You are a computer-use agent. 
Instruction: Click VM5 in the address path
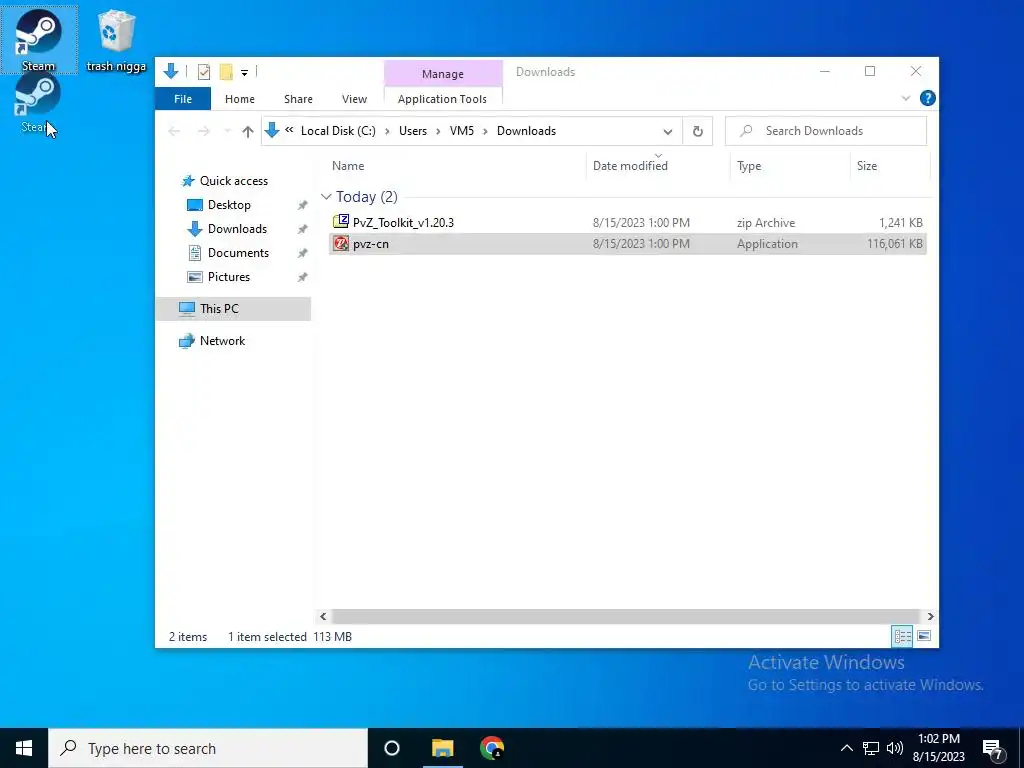(x=462, y=131)
